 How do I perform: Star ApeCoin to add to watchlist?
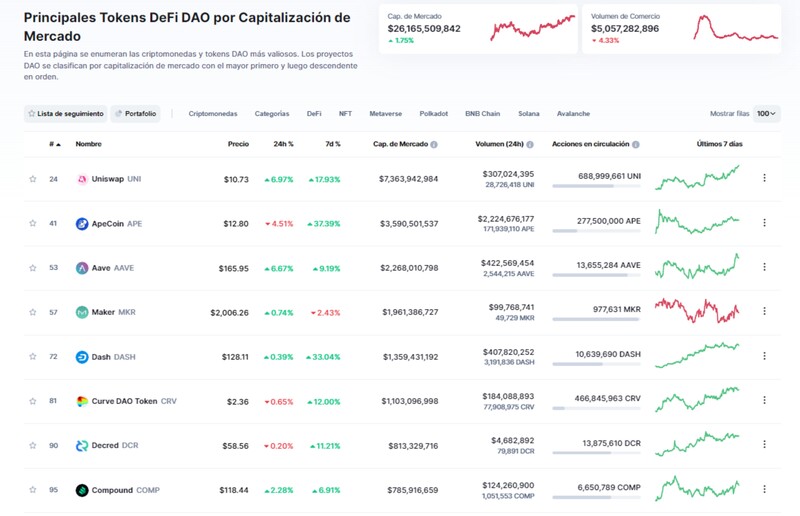[x=33, y=223]
